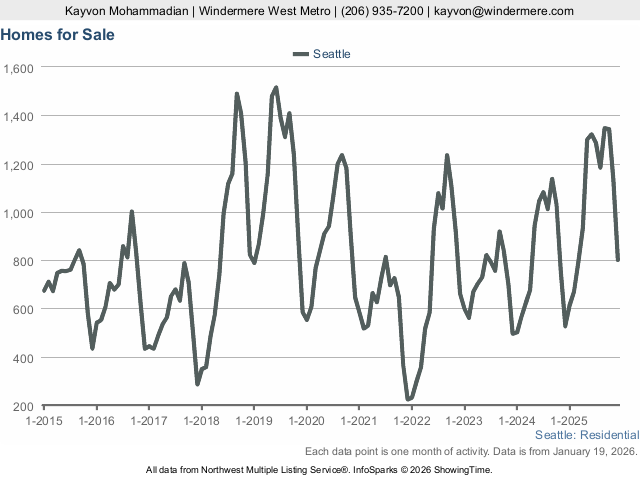Click the lowest trough near 1-2022
640x480 pixels.
coord(407,399)
